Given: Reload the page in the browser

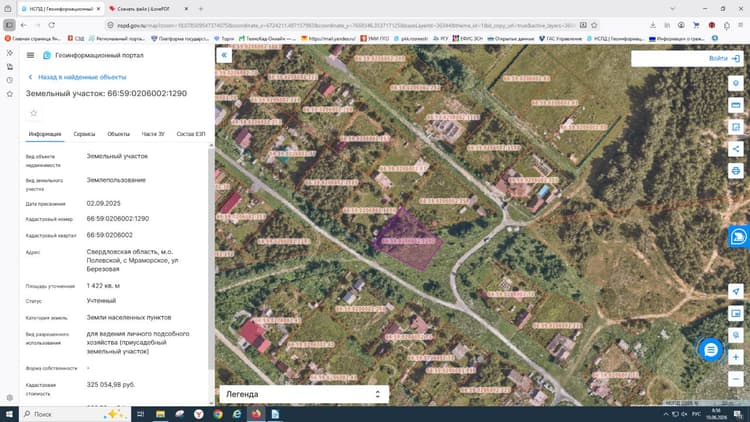Looking at the screenshot, I should [52, 25].
